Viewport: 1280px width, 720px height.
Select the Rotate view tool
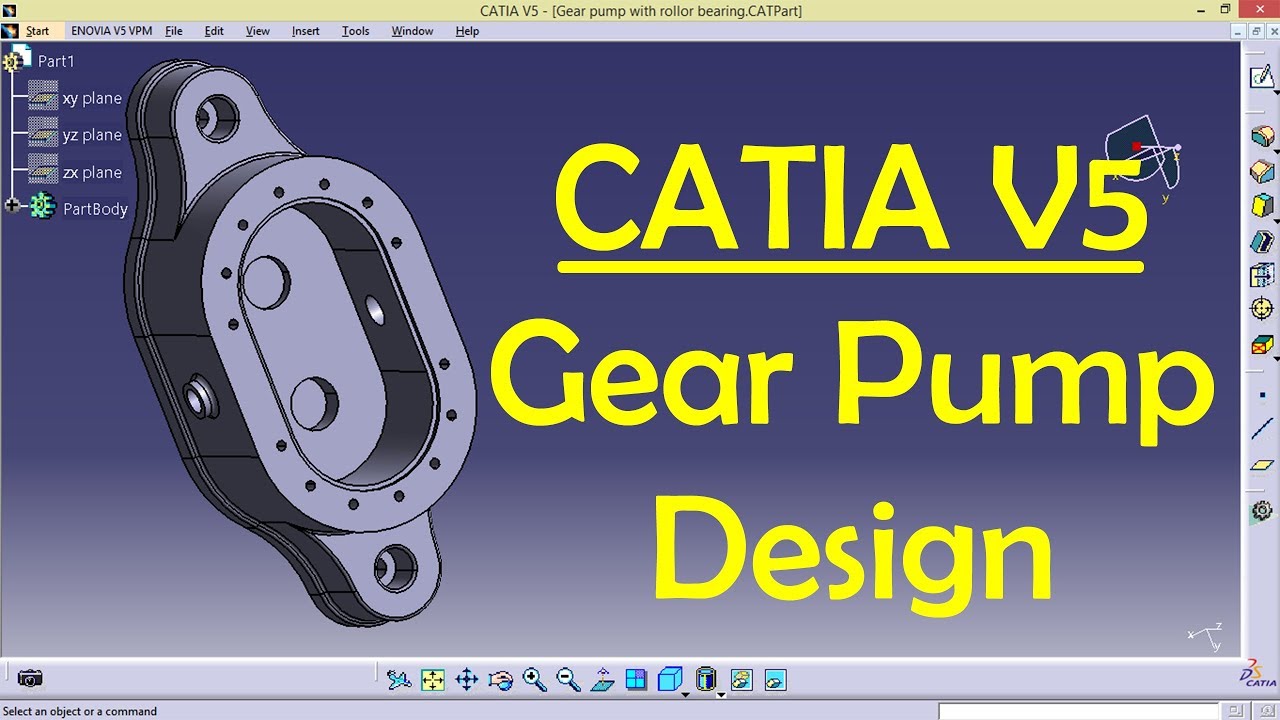tap(501, 680)
